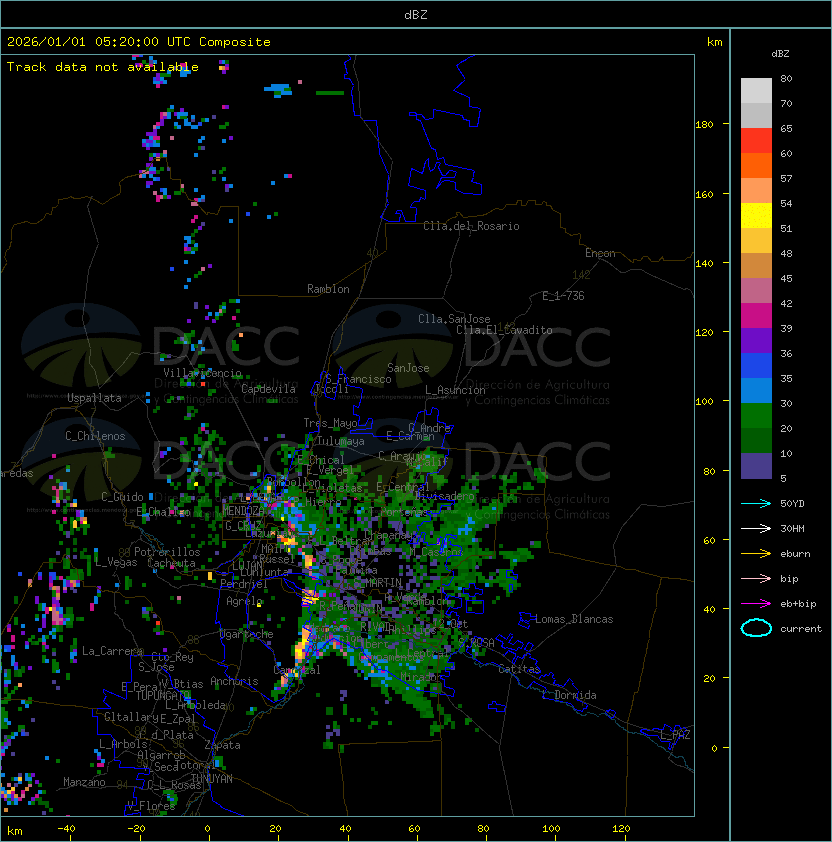Click the 'Anchoris' map label
The image size is (832, 842).
tap(234, 681)
